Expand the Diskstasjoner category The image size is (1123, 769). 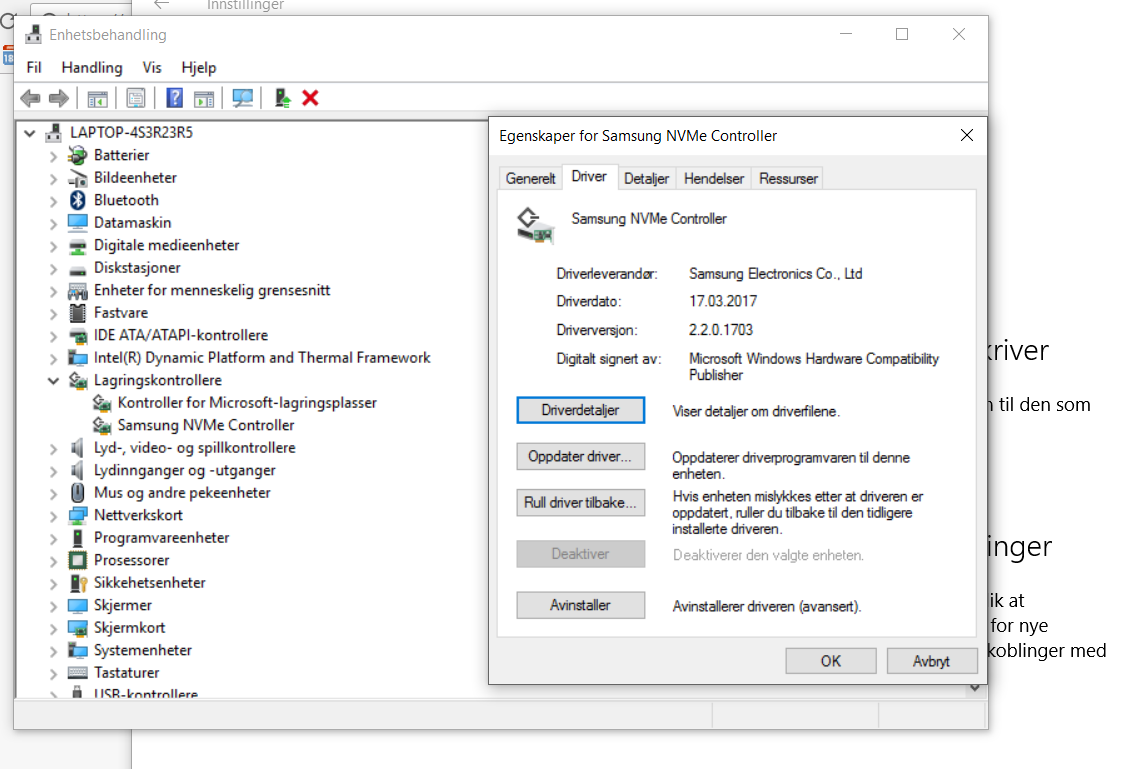53,268
